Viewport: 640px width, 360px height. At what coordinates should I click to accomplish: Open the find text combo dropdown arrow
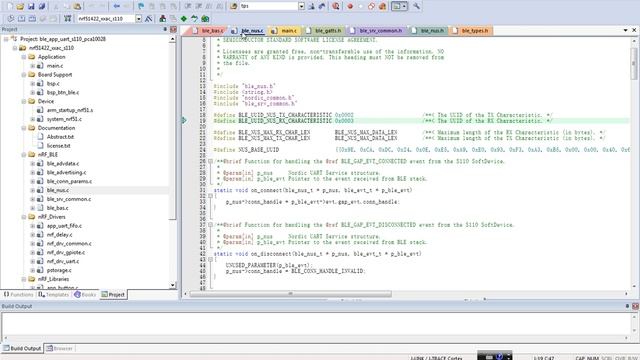[x=301, y=6]
